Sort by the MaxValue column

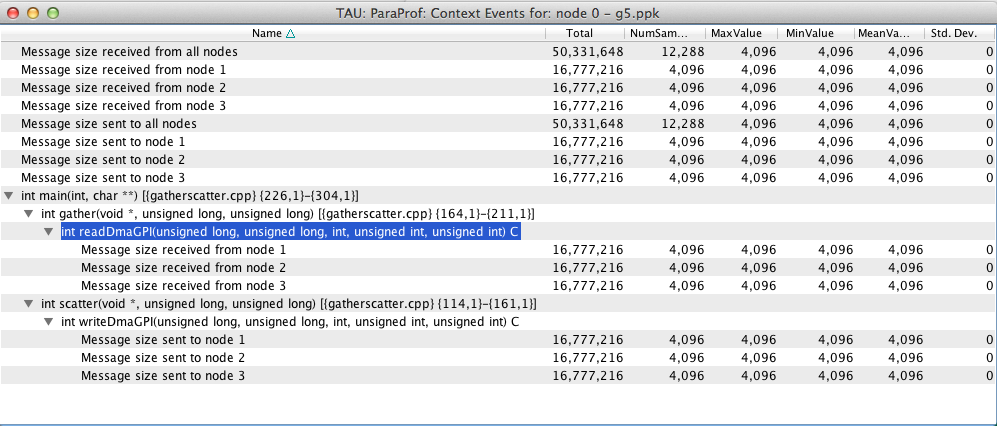(742, 34)
